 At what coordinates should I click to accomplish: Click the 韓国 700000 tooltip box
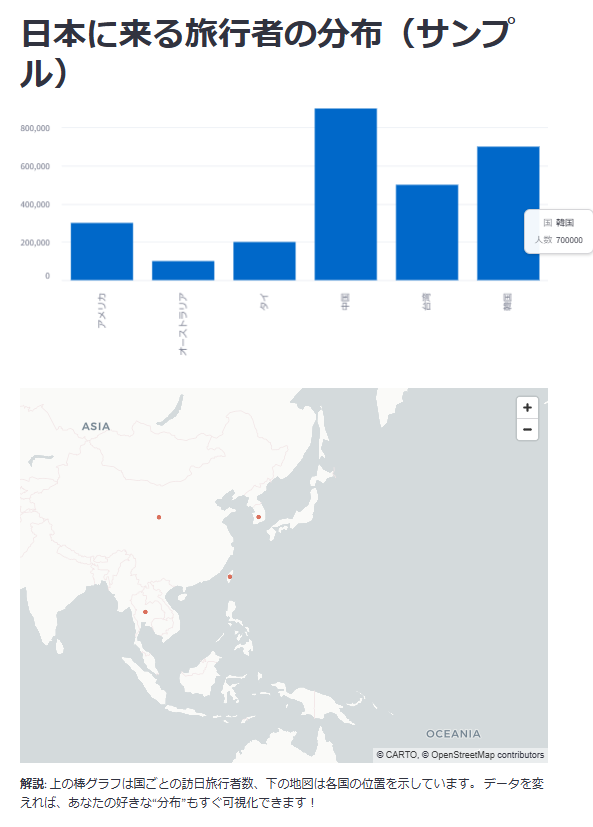559,232
